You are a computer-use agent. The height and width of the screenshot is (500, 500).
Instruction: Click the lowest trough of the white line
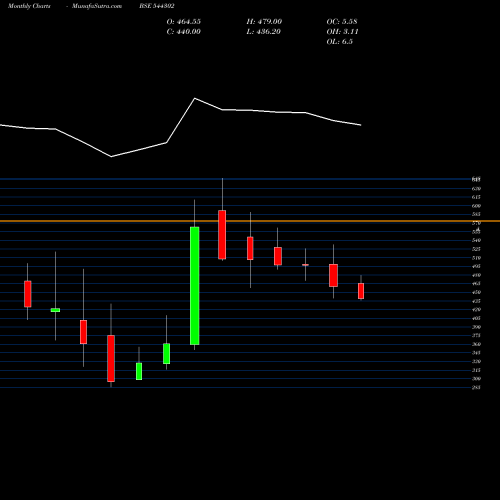111,156
